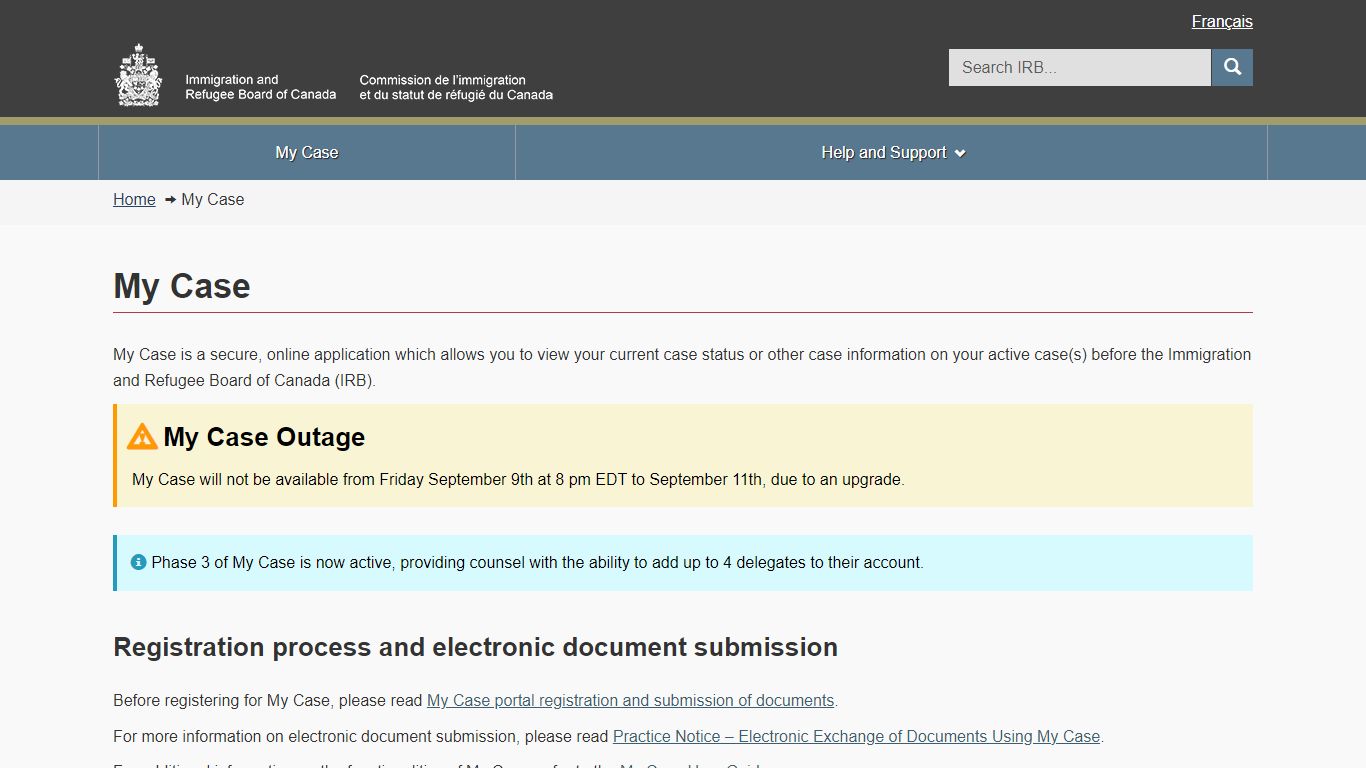Image resolution: width=1366 pixels, height=768 pixels.
Task: Click the blue info icon beside Phase 3 notice
Action: [x=139, y=562]
